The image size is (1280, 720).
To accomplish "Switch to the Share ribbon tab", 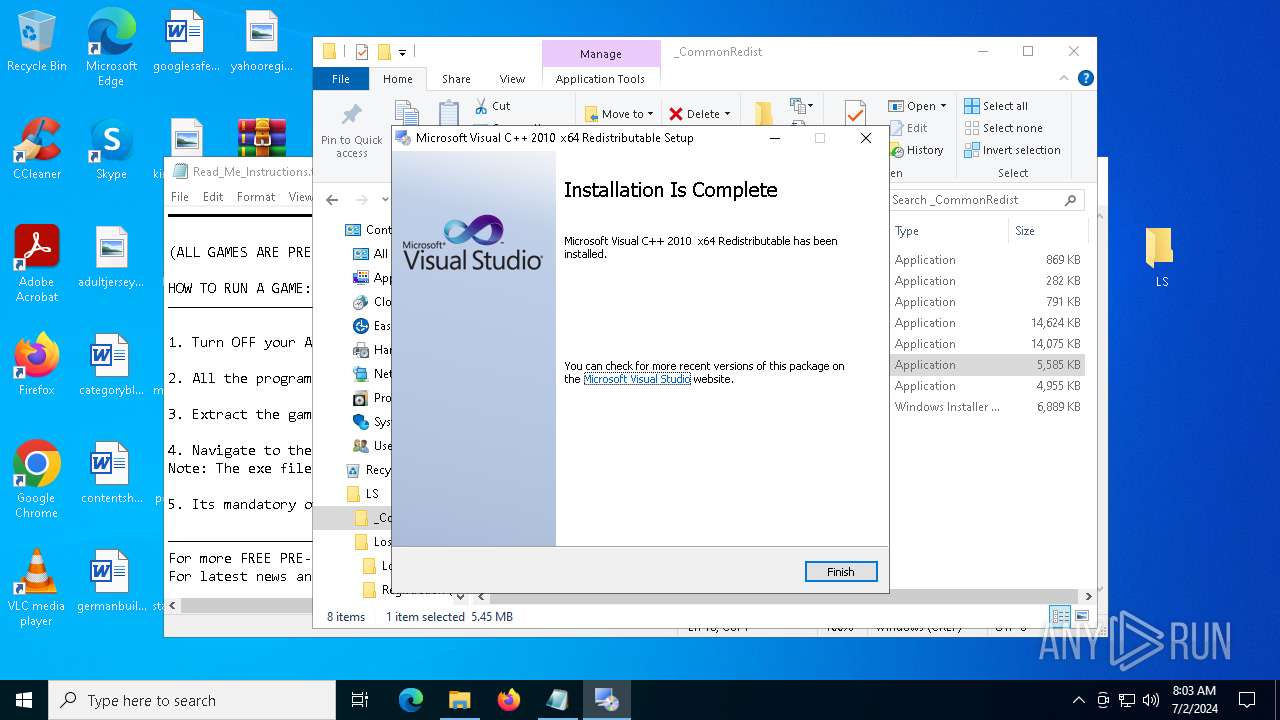I will coord(456,79).
